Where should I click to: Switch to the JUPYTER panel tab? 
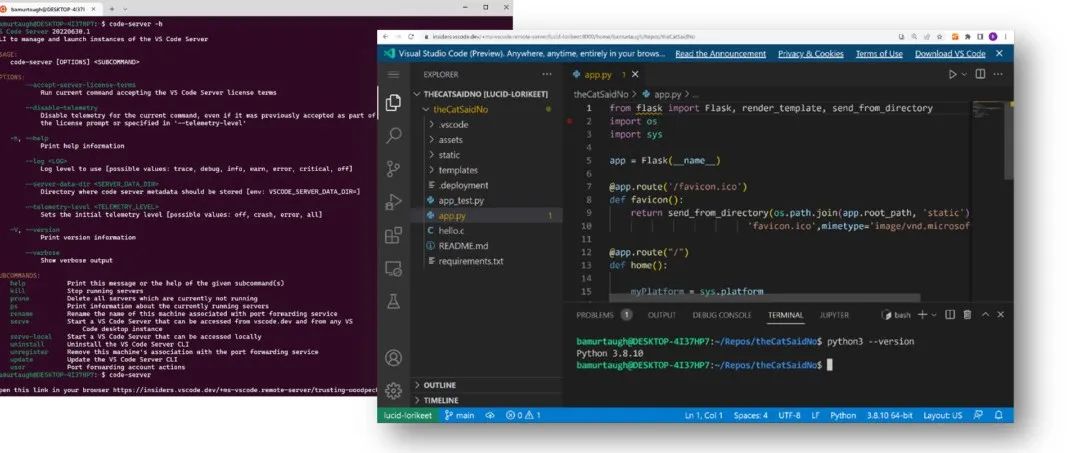[834, 315]
